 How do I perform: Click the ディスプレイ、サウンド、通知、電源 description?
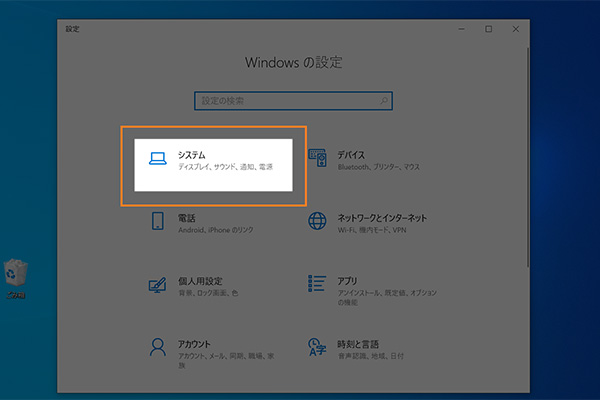click(225, 167)
